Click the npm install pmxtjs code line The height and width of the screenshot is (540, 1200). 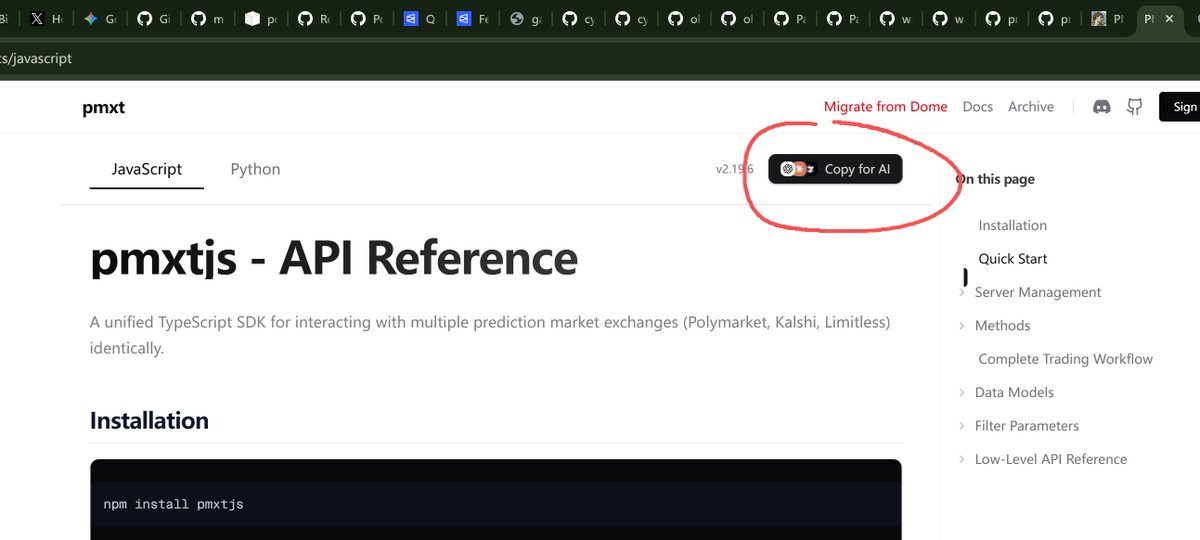pos(174,504)
